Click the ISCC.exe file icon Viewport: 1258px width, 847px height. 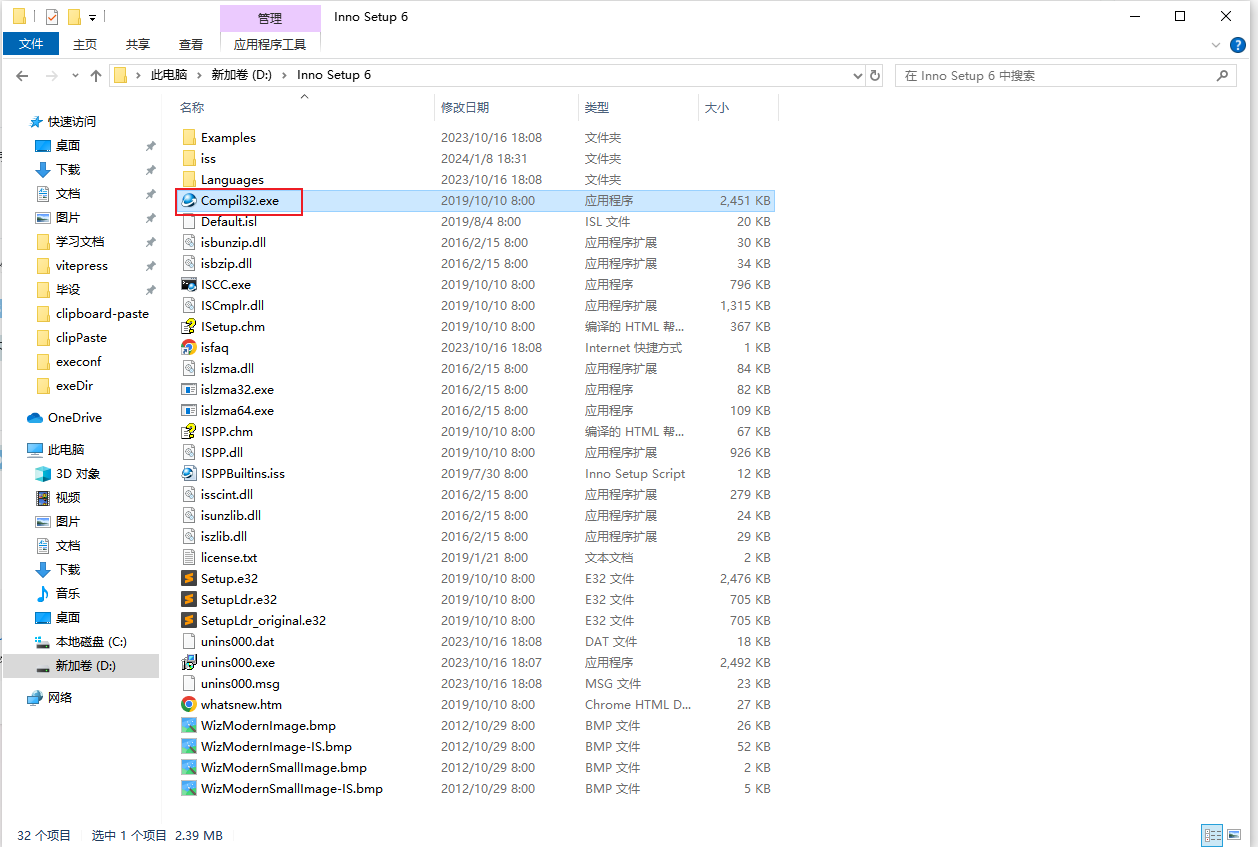189,284
